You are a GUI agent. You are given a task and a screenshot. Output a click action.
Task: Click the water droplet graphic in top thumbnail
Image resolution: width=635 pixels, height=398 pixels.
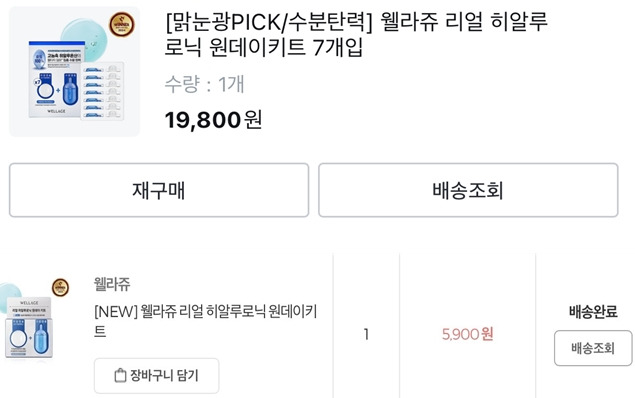84,34
